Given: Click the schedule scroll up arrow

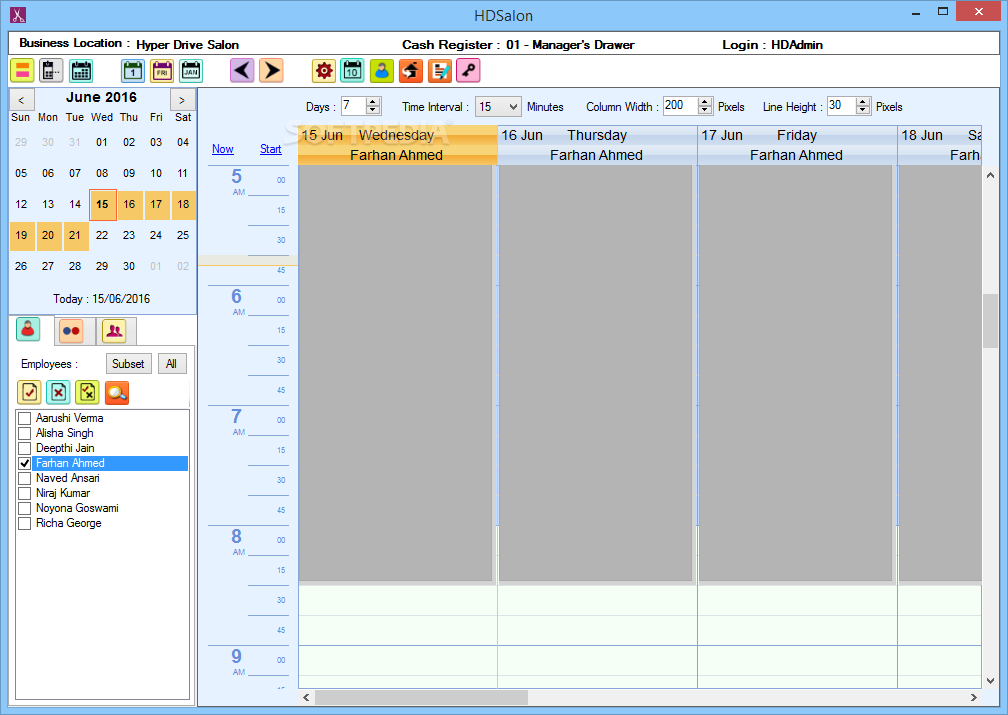Looking at the screenshot, I should (990, 175).
